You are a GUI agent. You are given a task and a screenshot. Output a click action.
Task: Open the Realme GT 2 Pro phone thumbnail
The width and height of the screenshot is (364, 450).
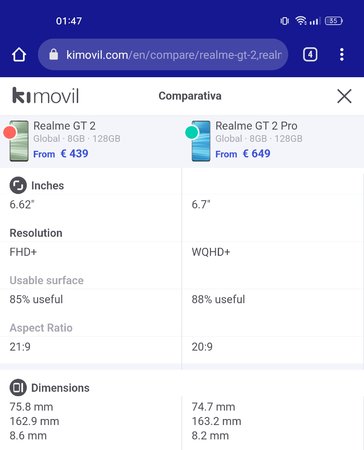click(201, 141)
